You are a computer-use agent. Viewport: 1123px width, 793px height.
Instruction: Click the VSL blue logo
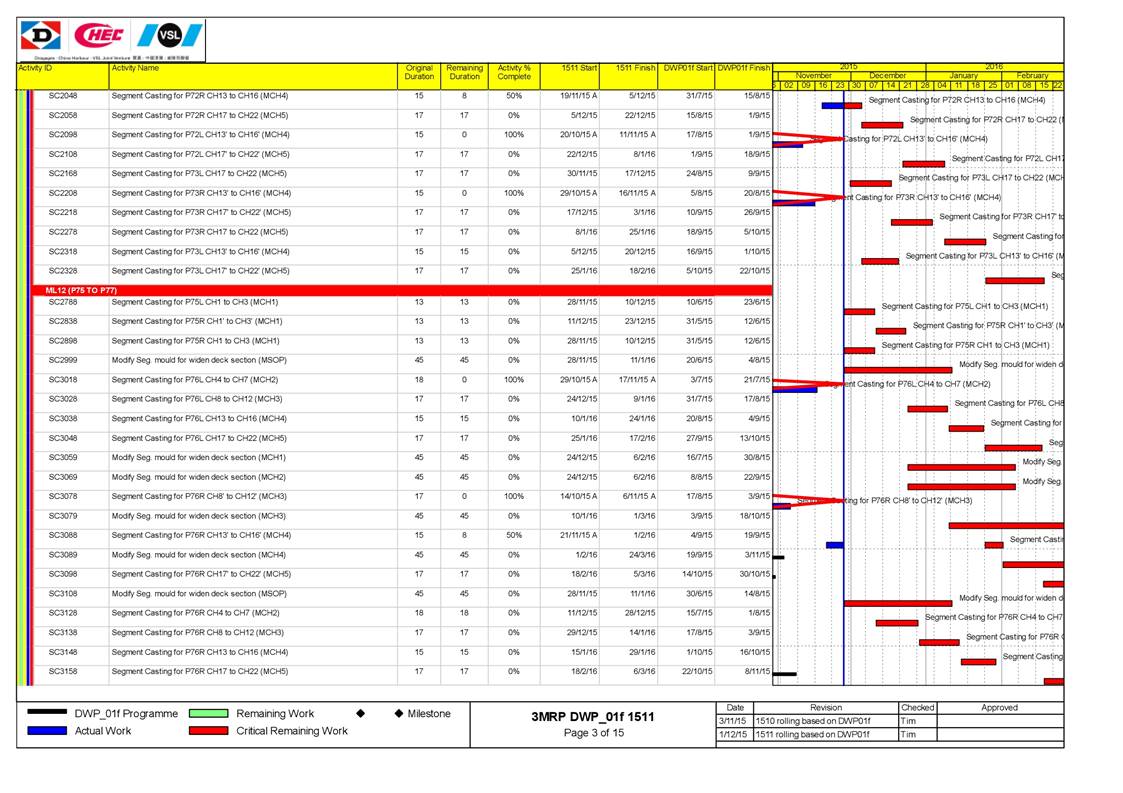[x=170, y=35]
